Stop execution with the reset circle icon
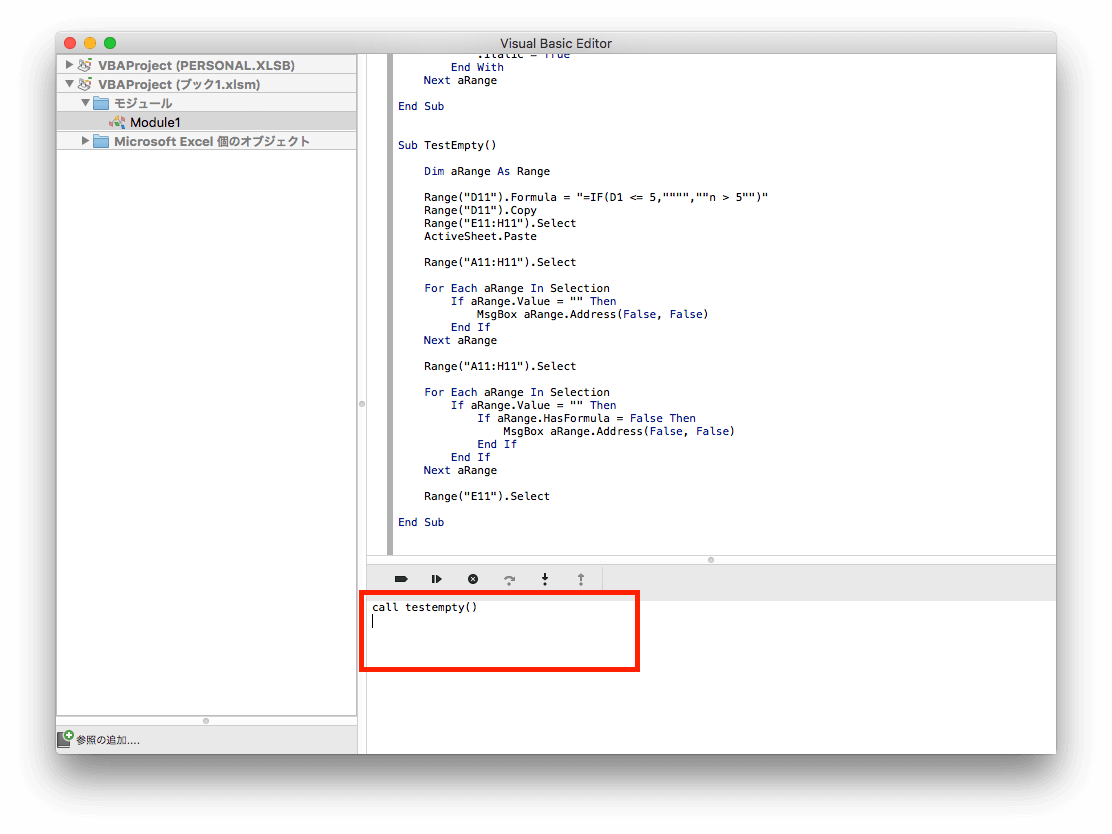Screen dimensions: 1112x834 click(473, 579)
